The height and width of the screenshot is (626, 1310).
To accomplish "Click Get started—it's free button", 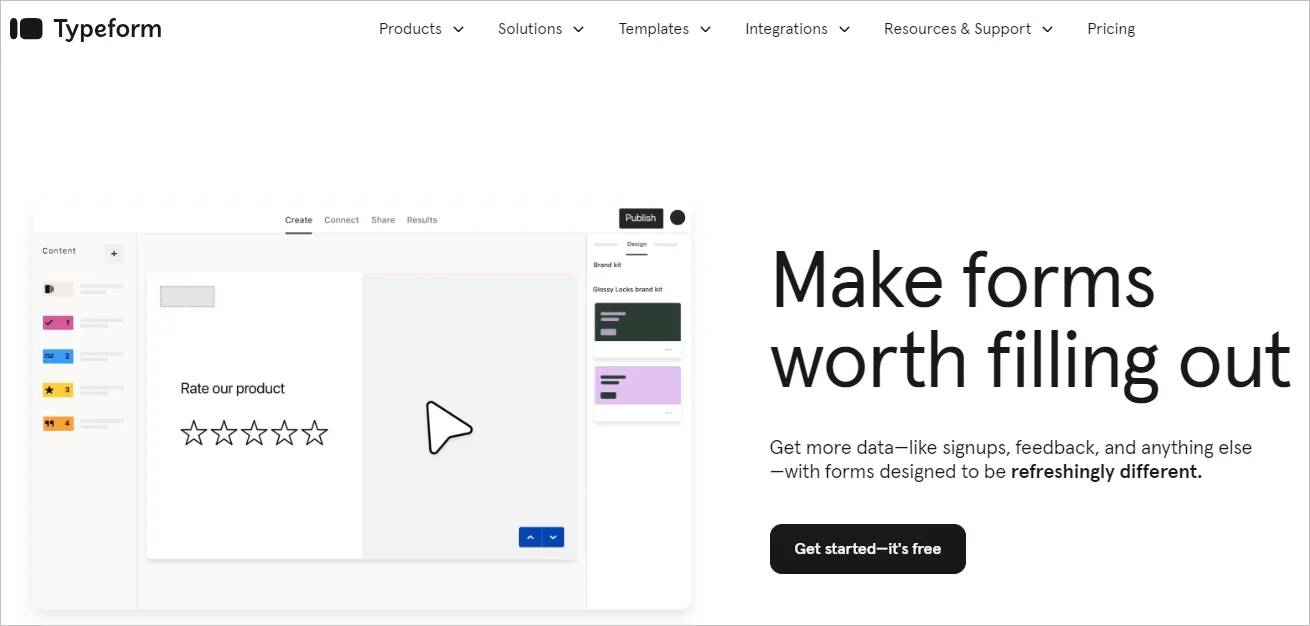I will click(x=868, y=549).
